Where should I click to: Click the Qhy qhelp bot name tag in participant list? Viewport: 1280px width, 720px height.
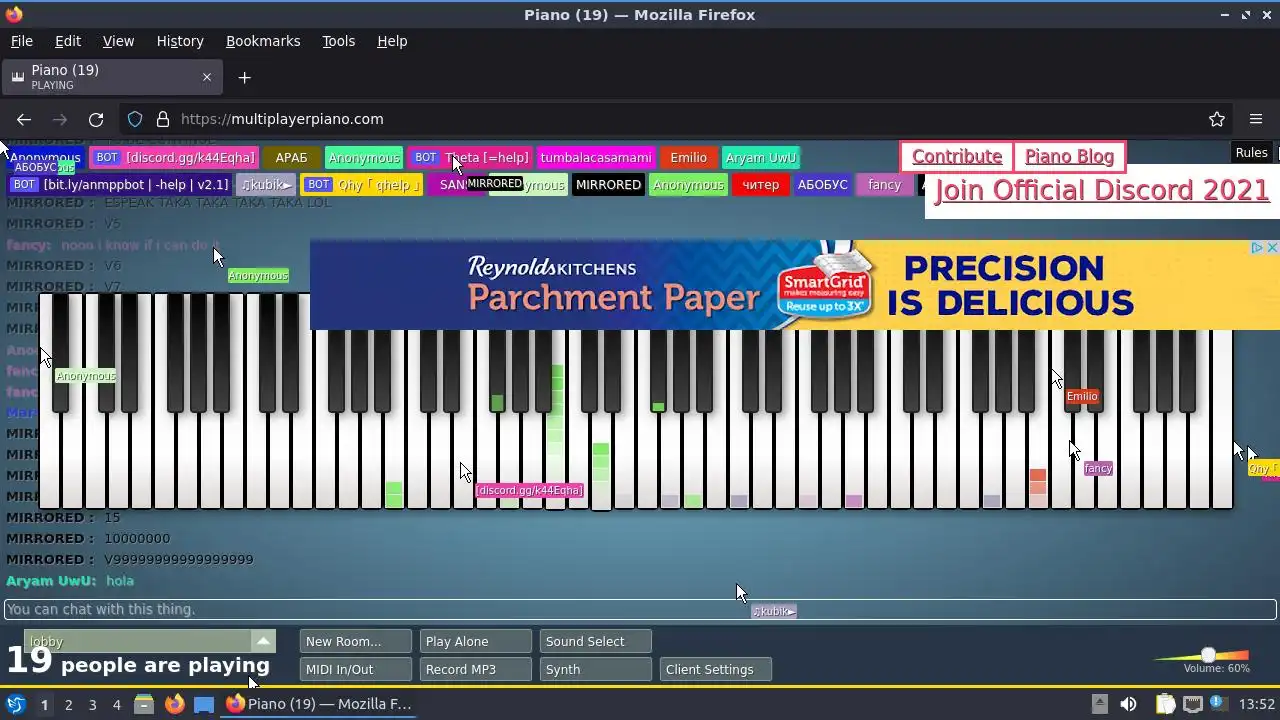click(x=362, y=185)
